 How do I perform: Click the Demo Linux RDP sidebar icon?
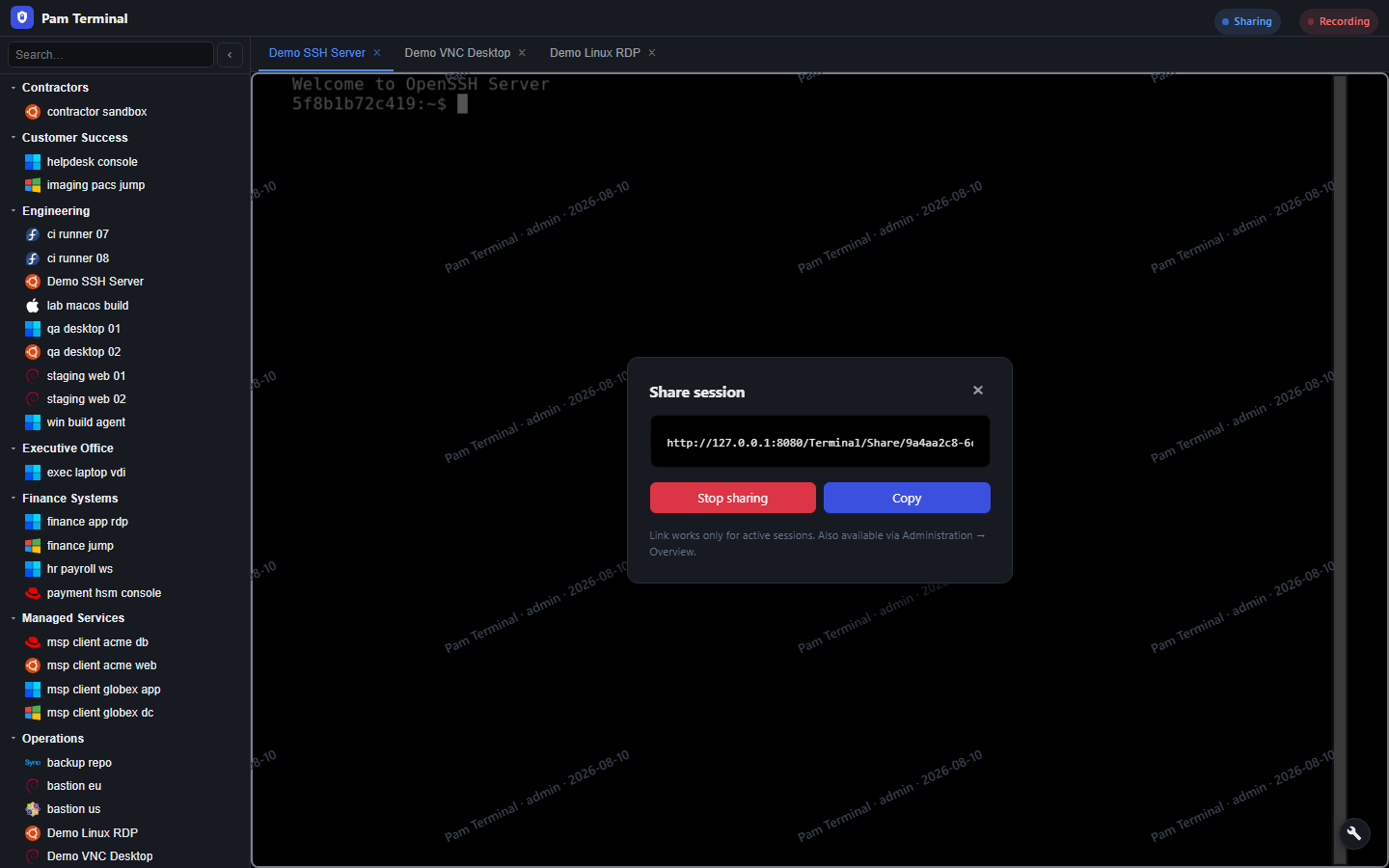coord(33,833)
